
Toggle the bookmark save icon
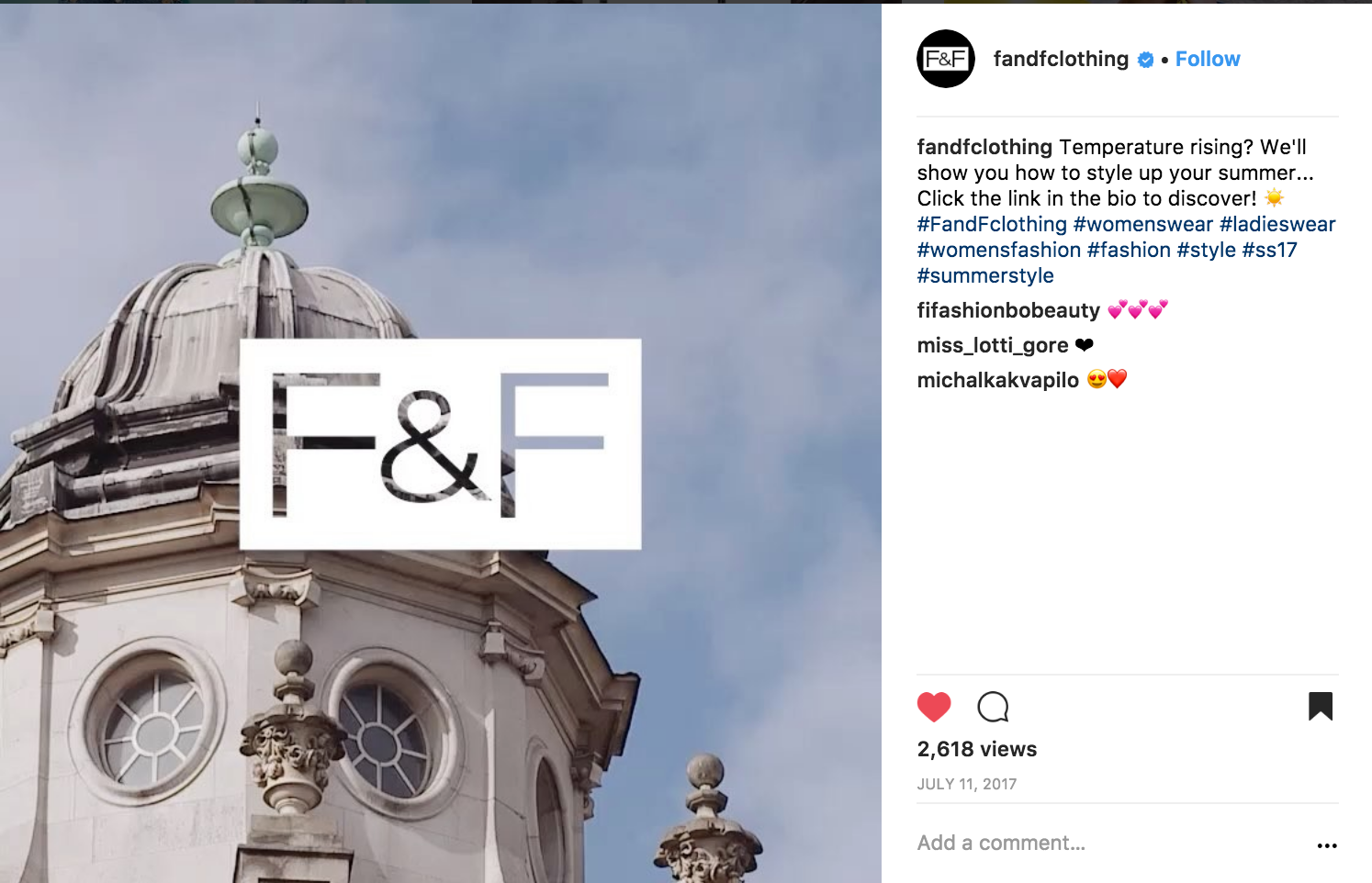coord(1321,706)
